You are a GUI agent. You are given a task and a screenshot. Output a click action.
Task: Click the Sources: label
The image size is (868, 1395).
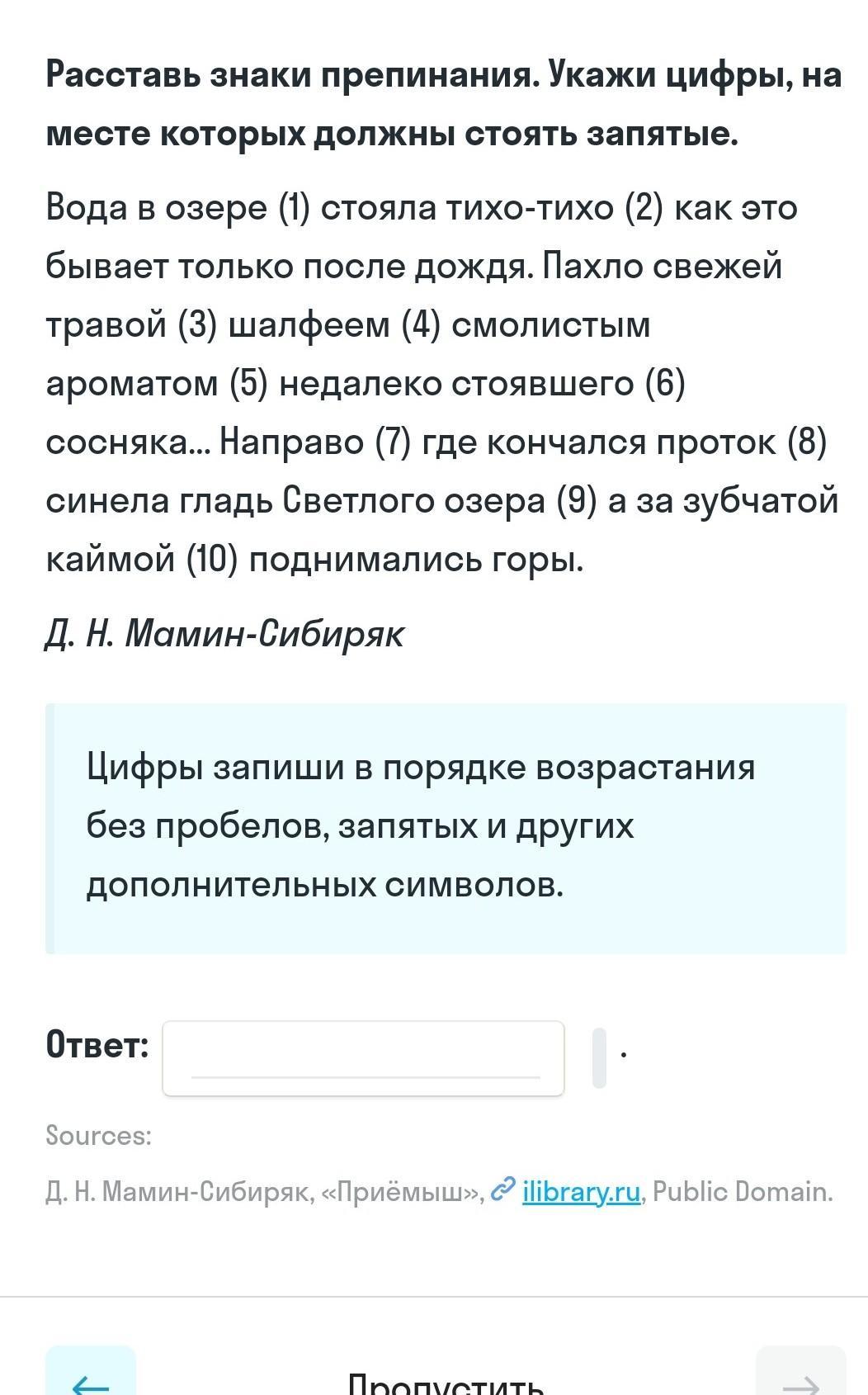99,1136
